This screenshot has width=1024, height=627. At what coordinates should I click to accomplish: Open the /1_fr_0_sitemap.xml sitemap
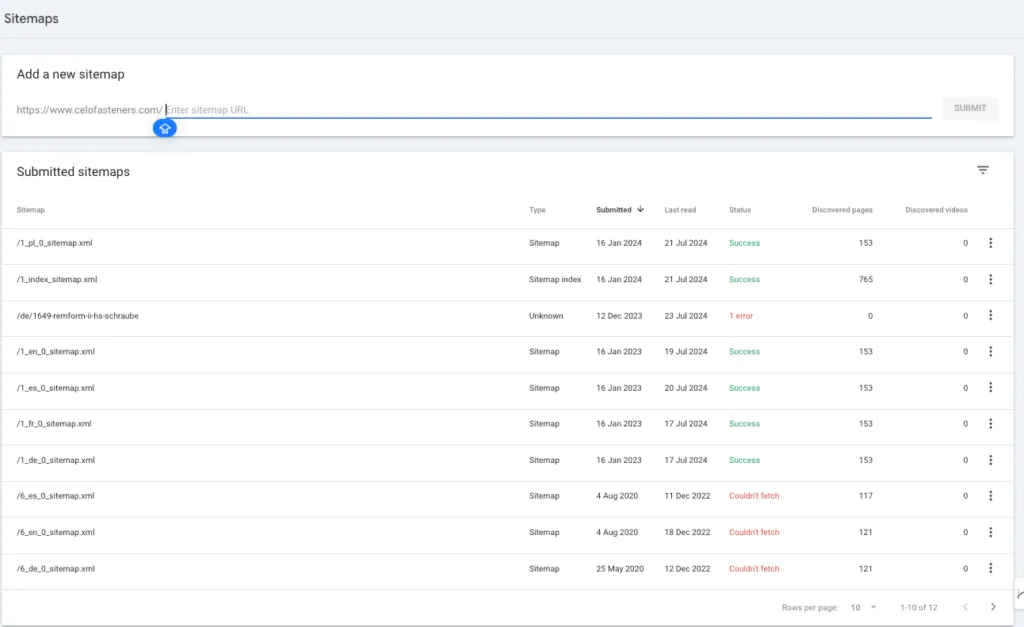(54, 424)
